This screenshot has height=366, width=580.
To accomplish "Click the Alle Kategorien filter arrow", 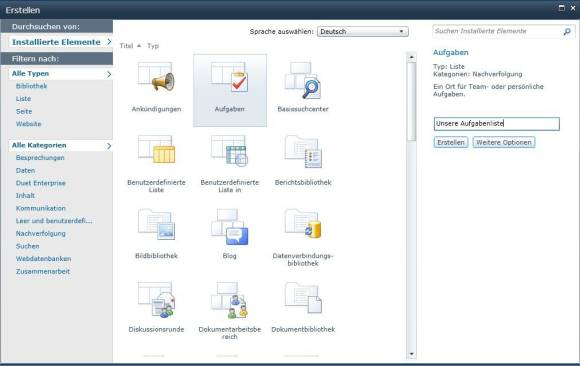I will 109,146.
